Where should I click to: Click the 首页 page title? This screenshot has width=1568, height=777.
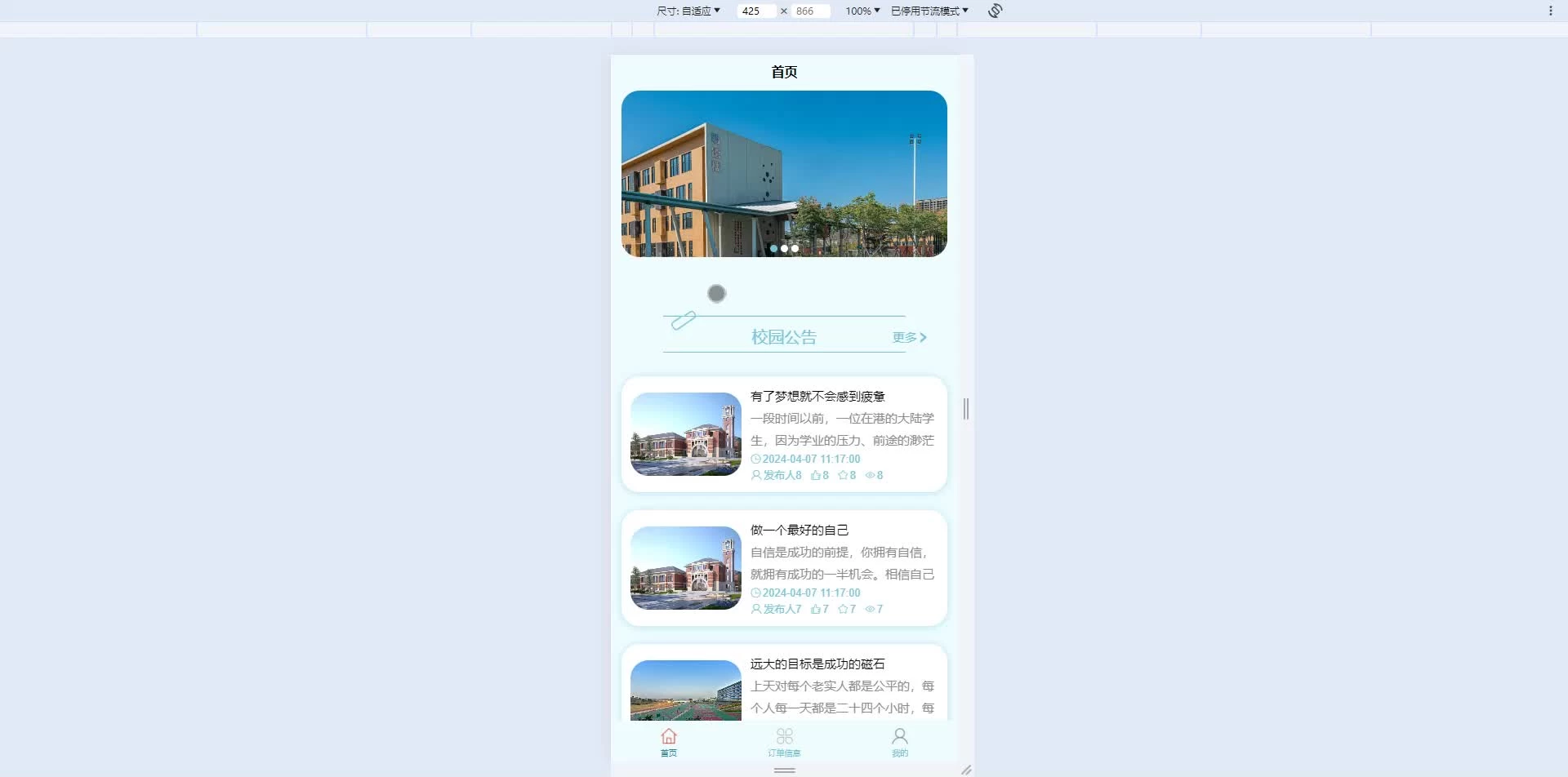(784, 72)
